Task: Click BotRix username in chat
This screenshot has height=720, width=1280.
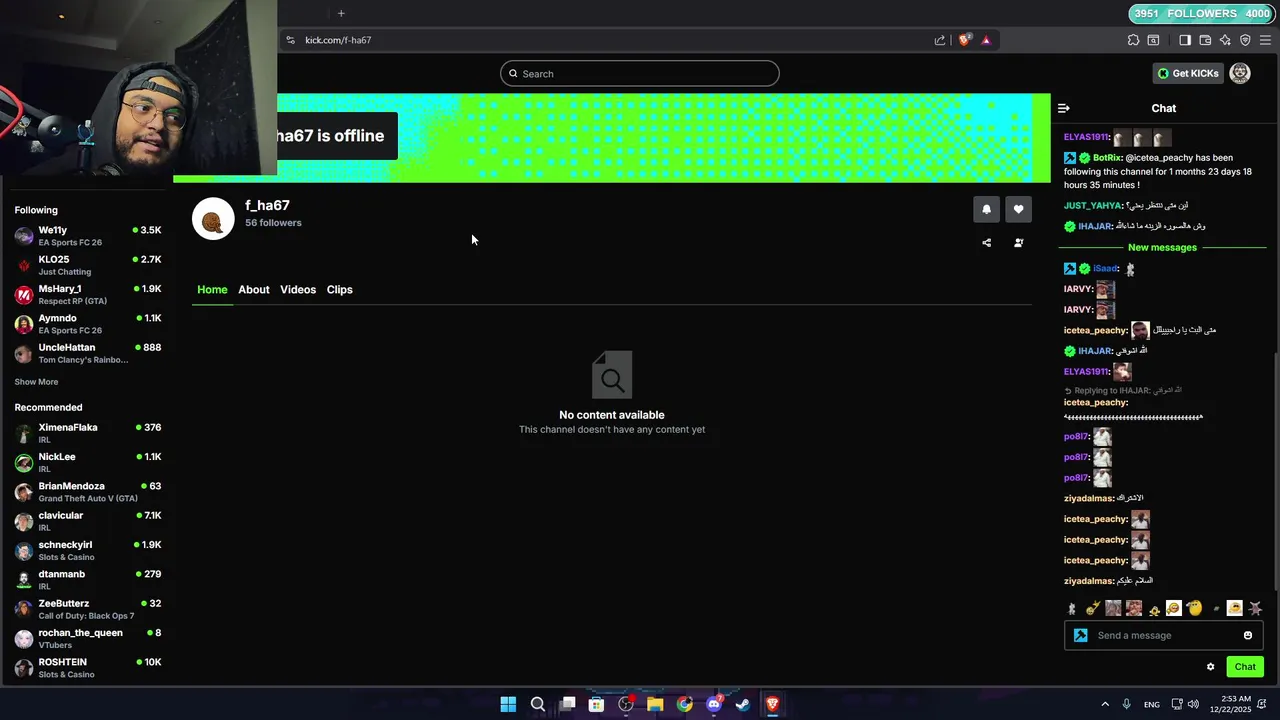Action: 1106,158
